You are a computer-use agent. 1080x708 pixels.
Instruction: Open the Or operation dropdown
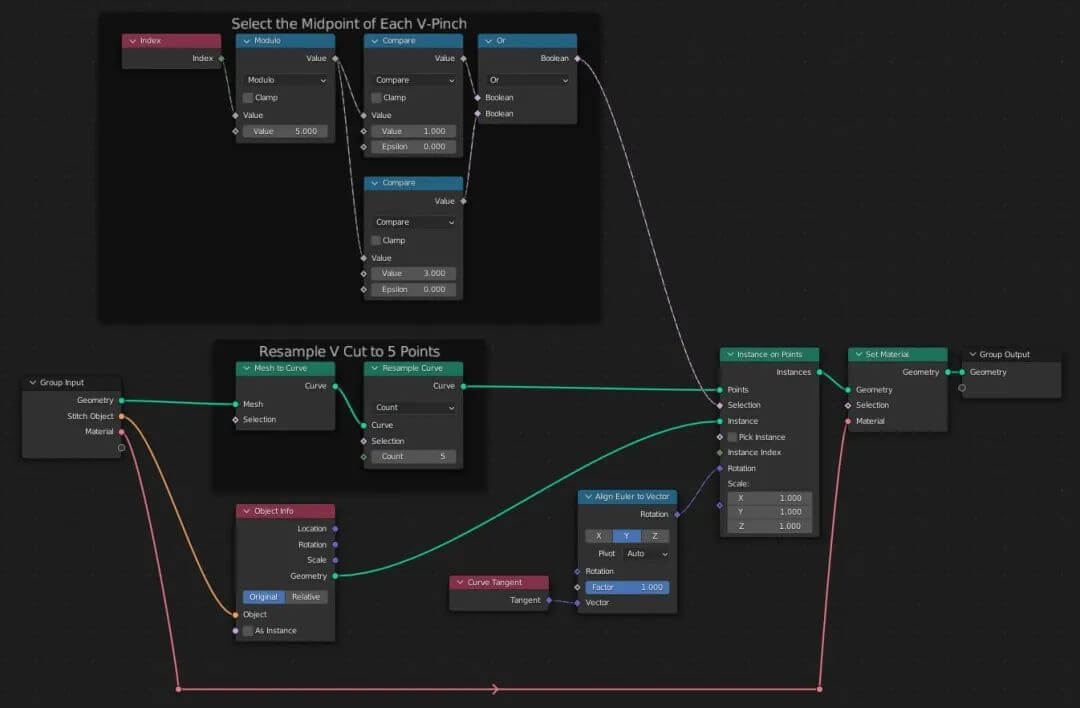(528, 80)
